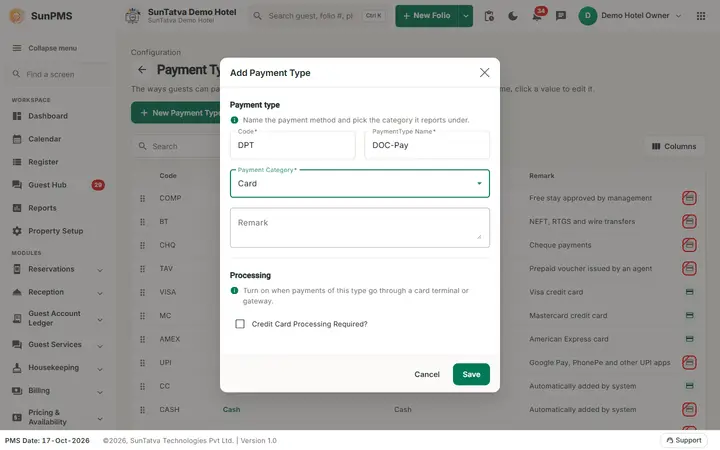The image size is (720, 450).
Task: Click card icon in CASH row
Action: [x=689, y=409]
